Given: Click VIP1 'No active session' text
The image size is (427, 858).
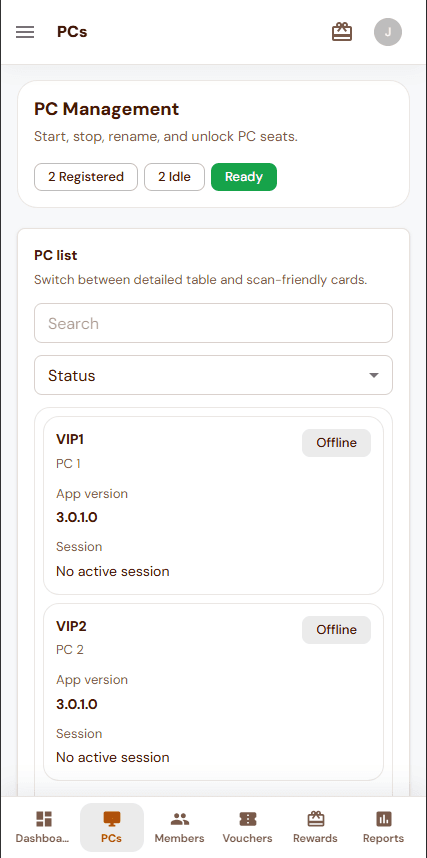Looking at the screenshot, I should (113, 571).
